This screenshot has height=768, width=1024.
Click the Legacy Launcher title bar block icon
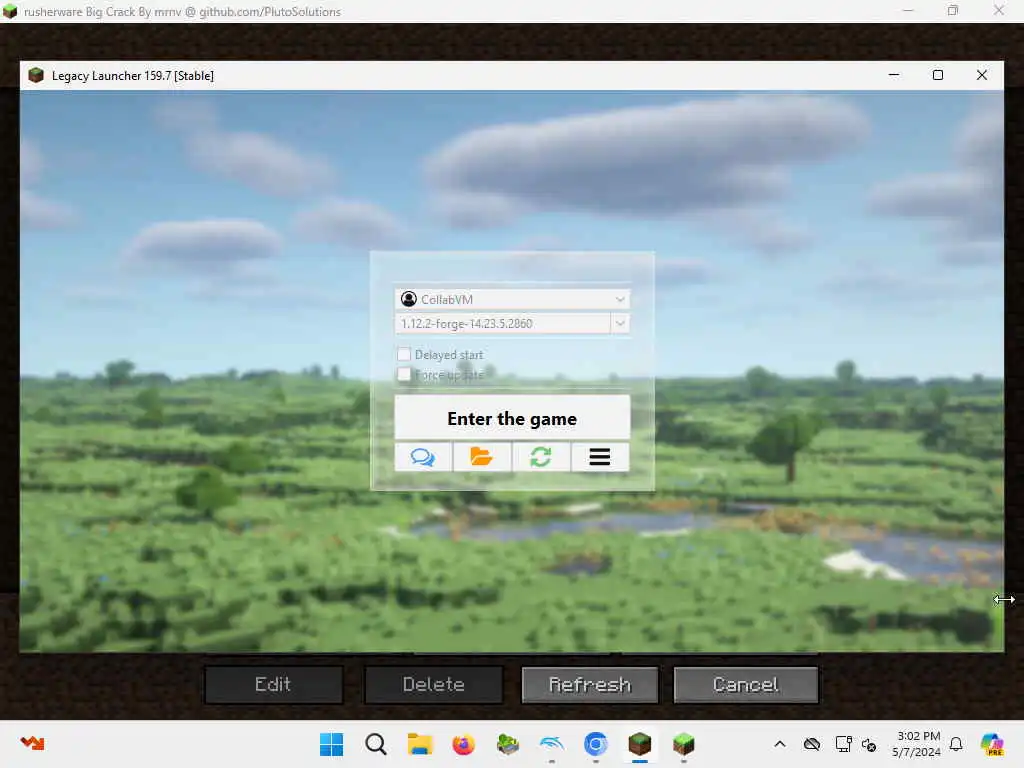36,75
